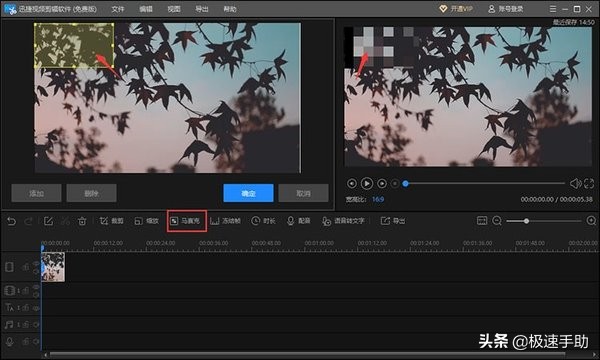Open the 语音转文字 speech-to-text tool
The height and width of the screenshot is (360, 600).
pyautogui.click(x=343, y=221)
